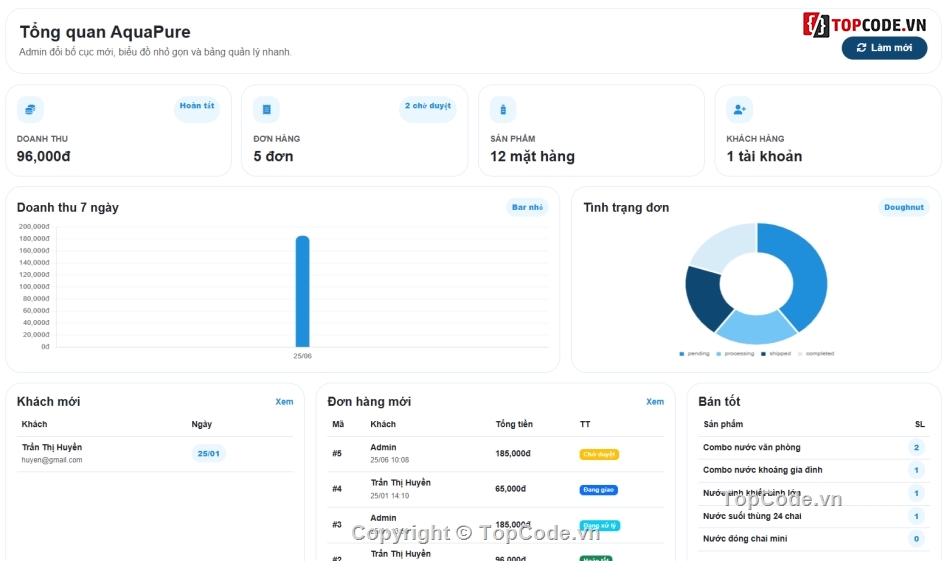The height and width of the screenshot is (561, 950).
Task: Click the Sản phẩm column header
Action: [x=723, y=424]
